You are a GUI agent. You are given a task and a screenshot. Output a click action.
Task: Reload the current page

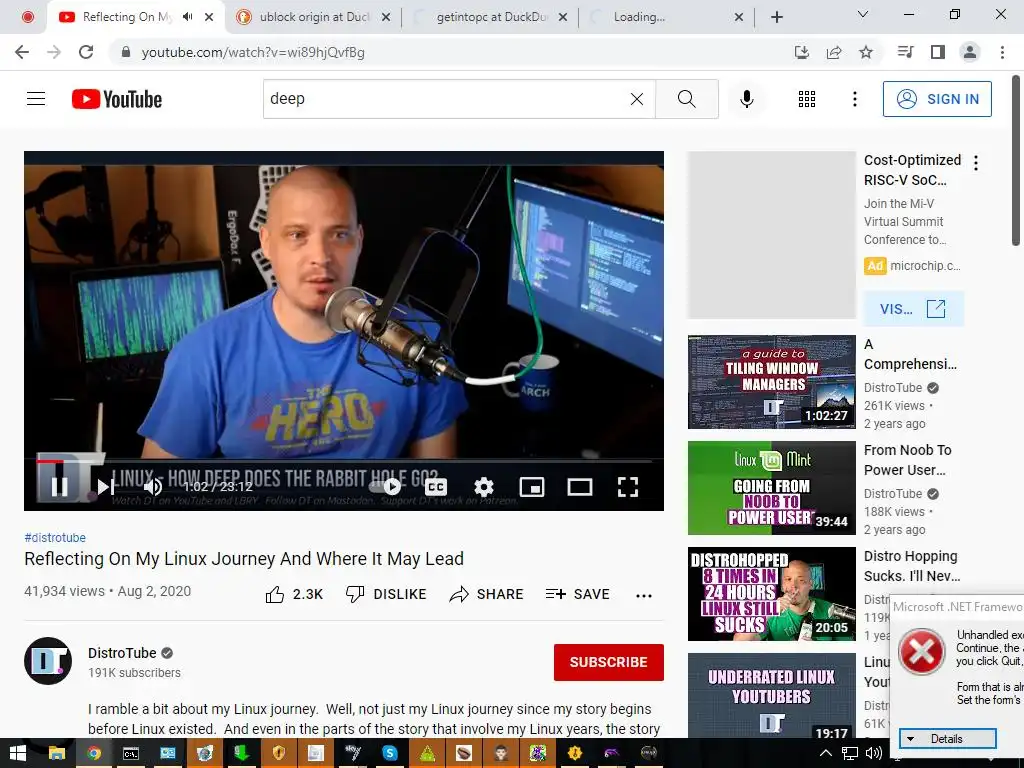pyautogui.click(x=86, y=52)
